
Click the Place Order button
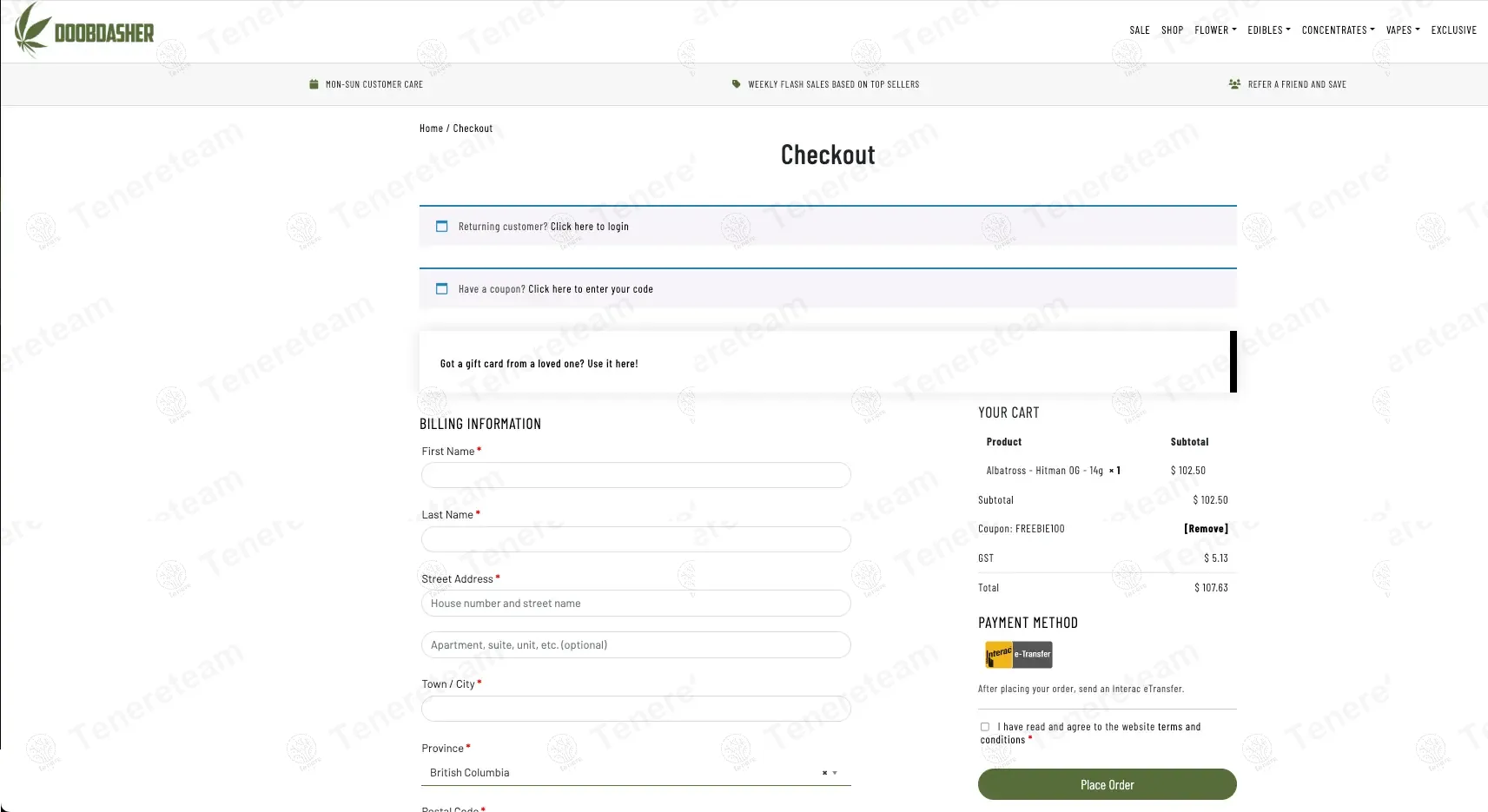(1107, 784)
